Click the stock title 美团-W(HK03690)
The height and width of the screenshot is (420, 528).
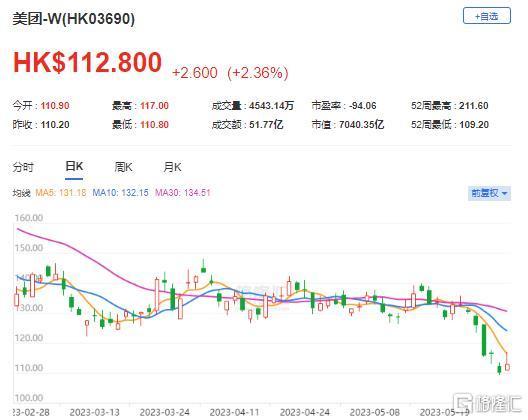coord(73,19)
